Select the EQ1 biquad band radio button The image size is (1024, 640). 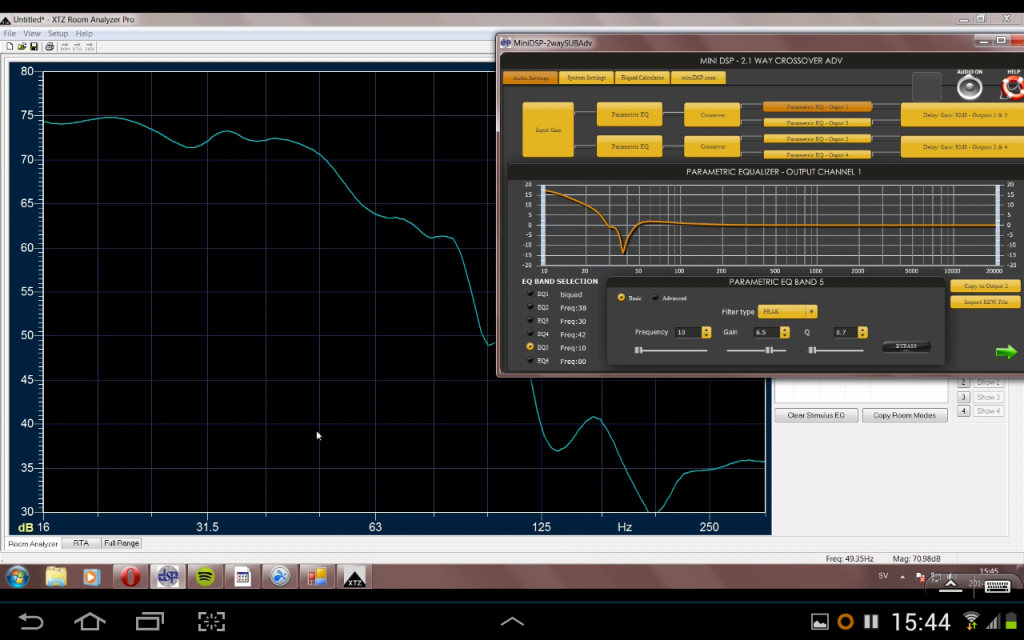pos(530,294)
